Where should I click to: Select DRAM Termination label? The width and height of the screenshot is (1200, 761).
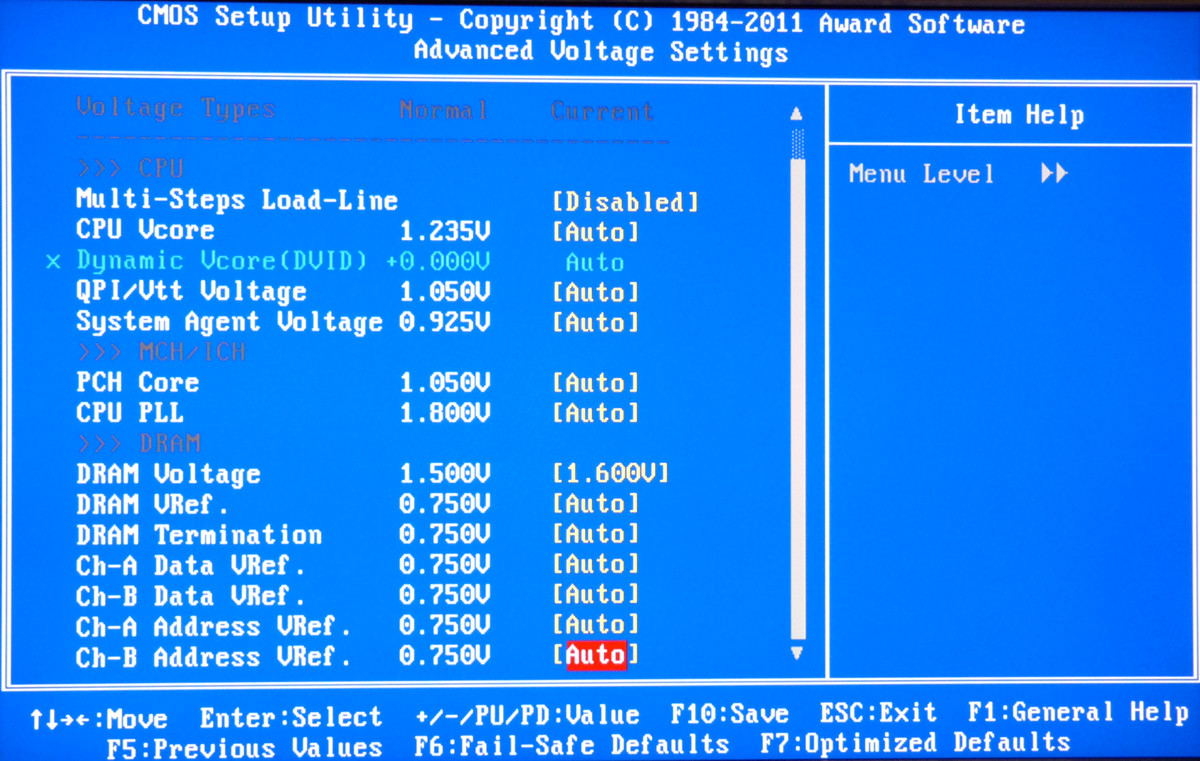(x=199, y=534)
